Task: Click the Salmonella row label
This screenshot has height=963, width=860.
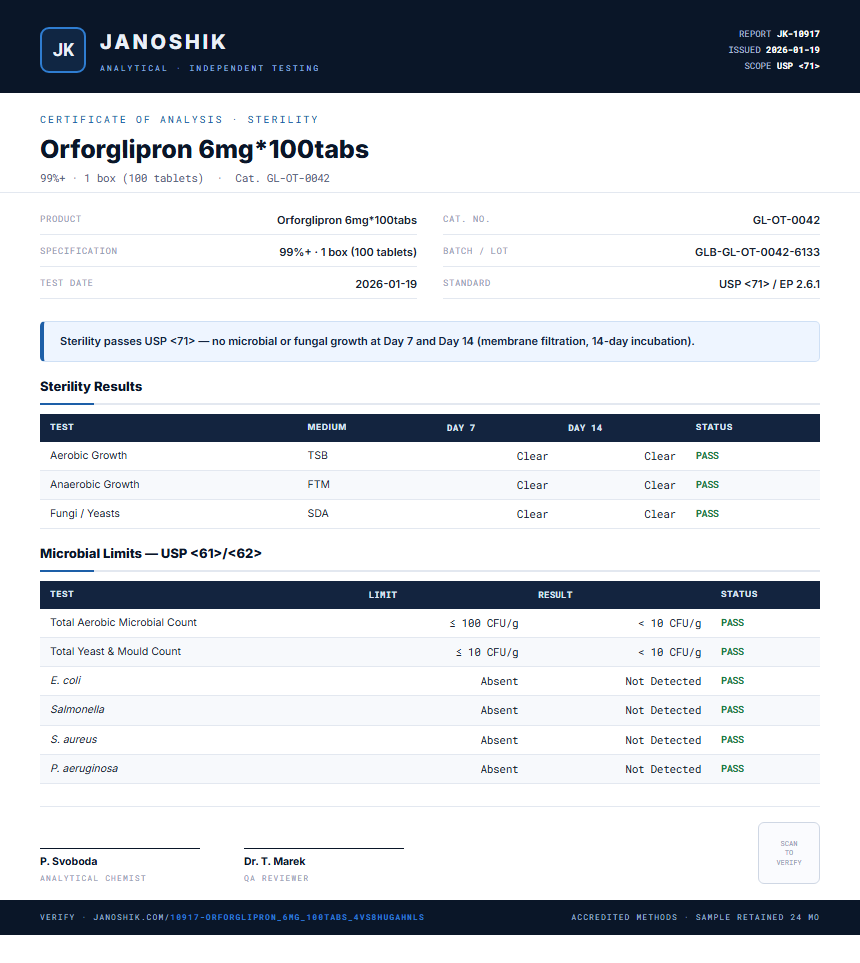Action: 77,709
